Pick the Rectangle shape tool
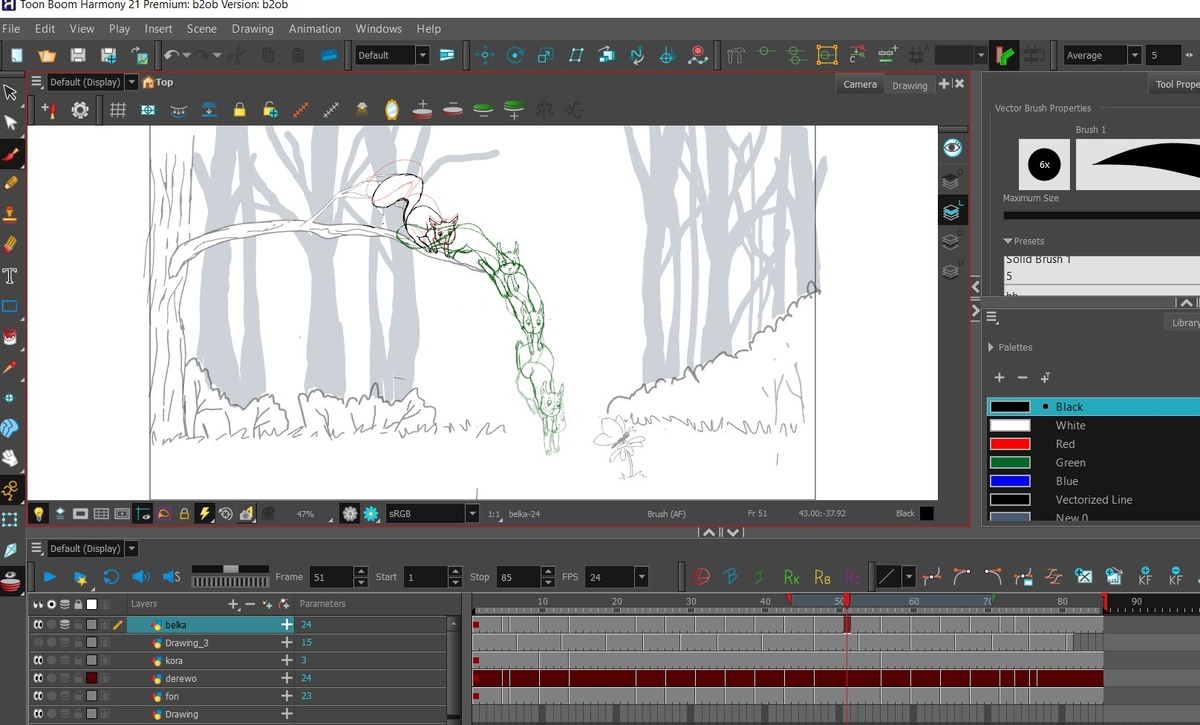 [11, 306]
